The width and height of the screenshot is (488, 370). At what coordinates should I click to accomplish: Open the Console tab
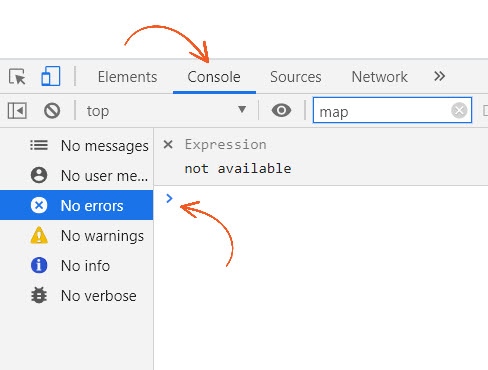tap(214, 77)
